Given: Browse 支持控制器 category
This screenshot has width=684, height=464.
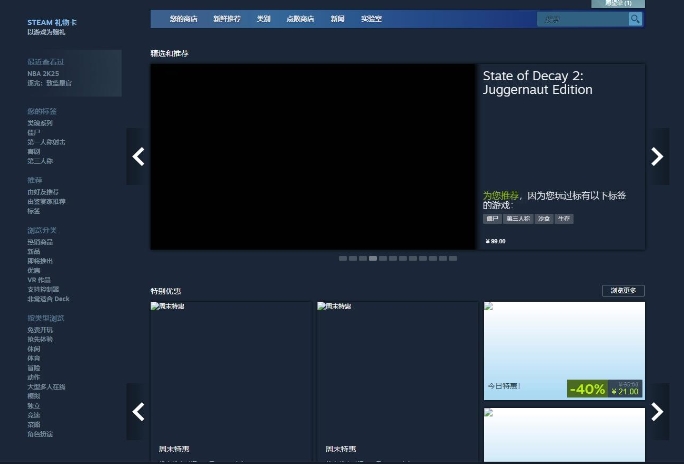Looking at the screenshot, I should [x=43, y=290].
